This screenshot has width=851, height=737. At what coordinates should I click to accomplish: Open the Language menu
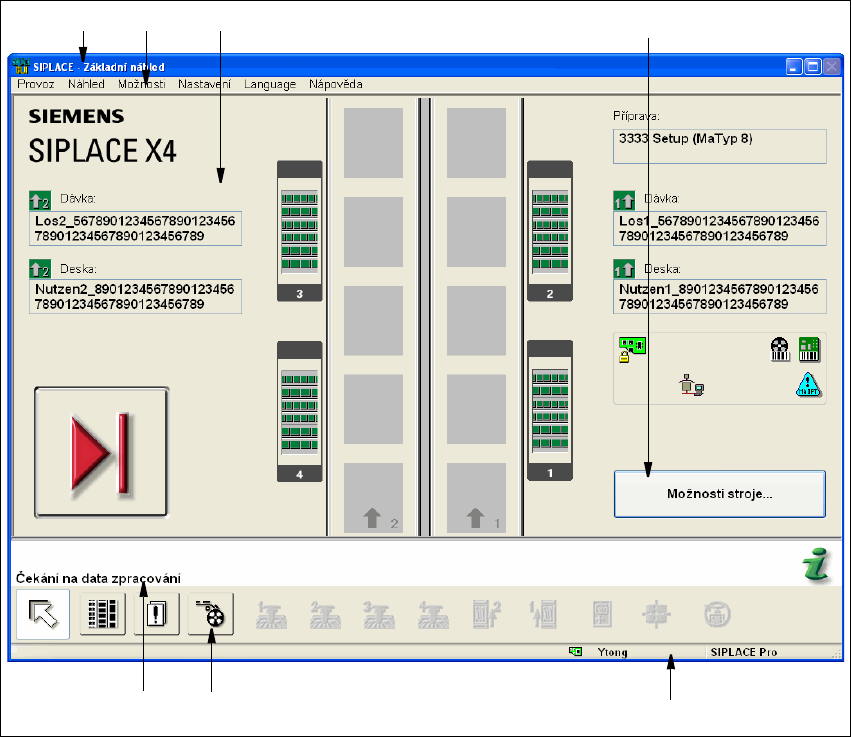[270, 84]
